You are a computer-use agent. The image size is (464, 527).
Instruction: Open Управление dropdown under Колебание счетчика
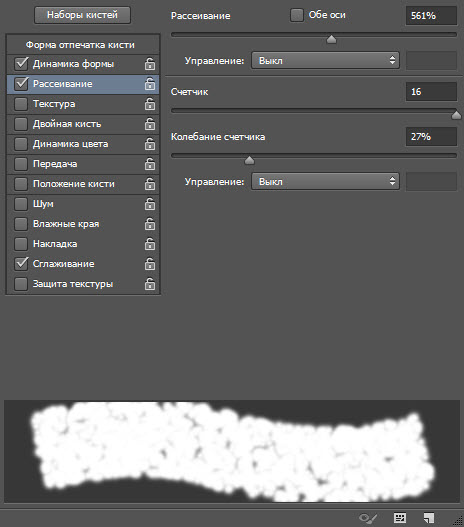pos(325,181)
